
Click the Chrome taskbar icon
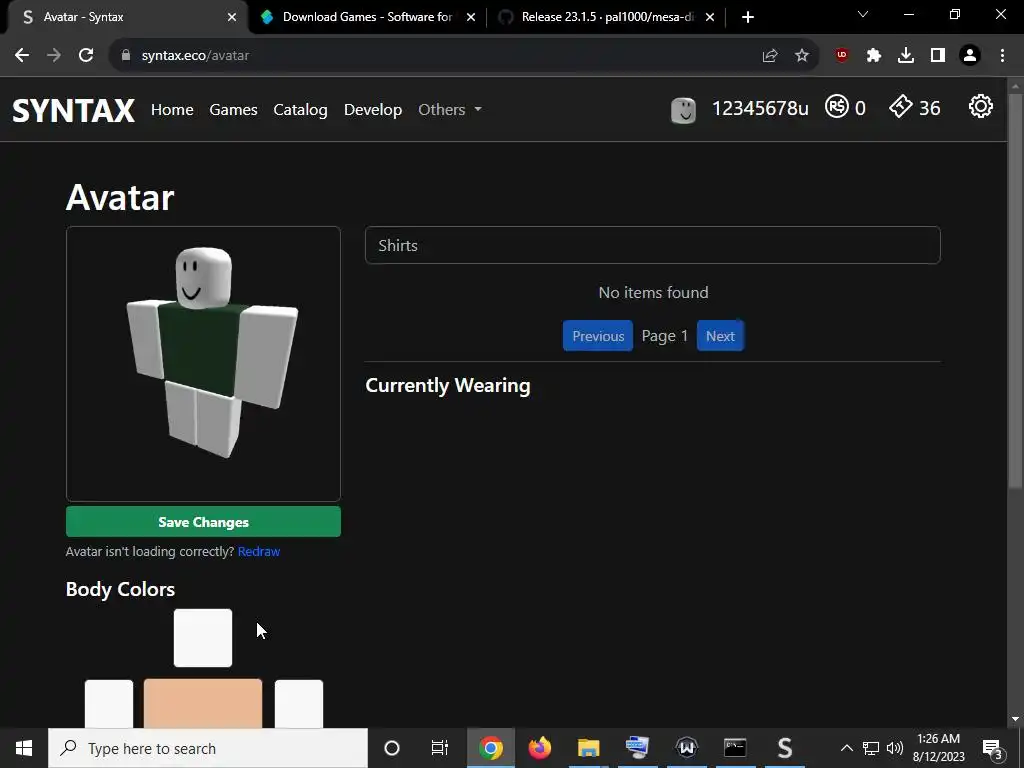tap(490, 748)
